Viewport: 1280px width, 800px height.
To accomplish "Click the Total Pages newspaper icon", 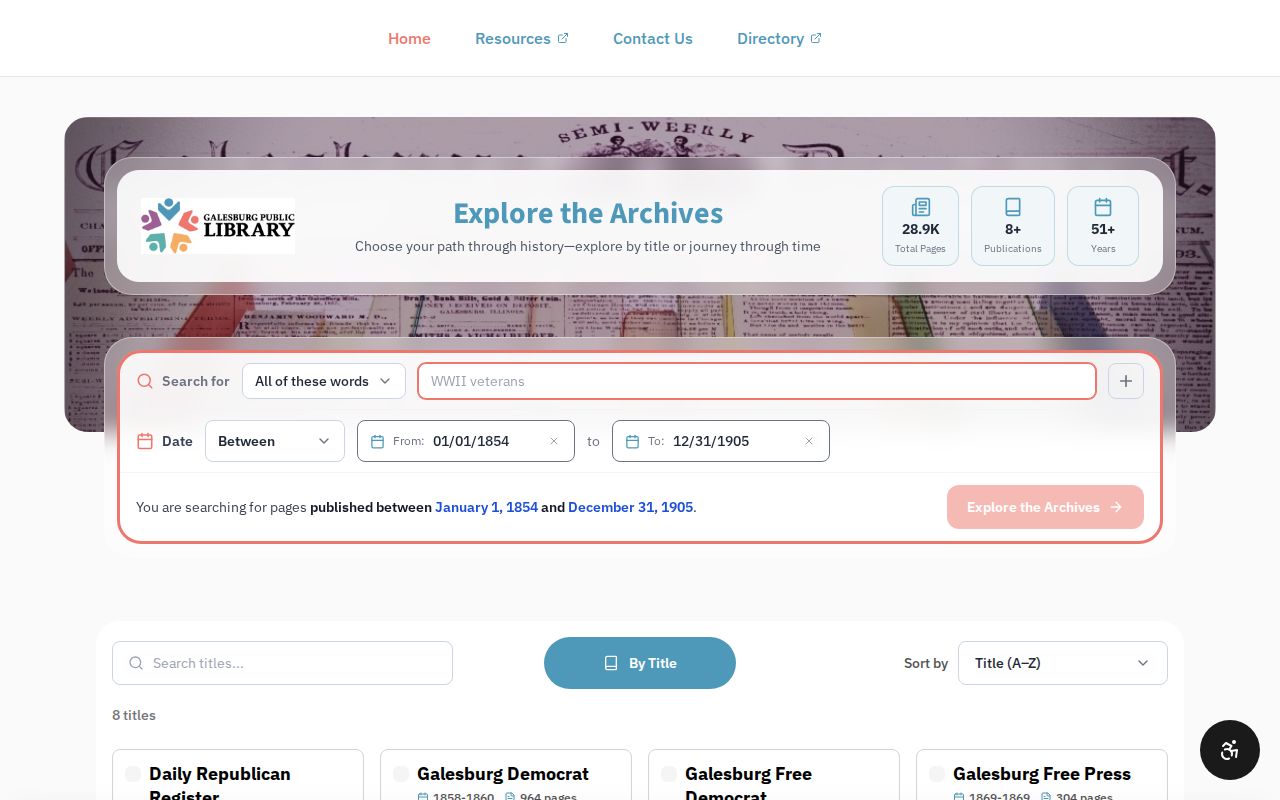I will click(920, 207).
